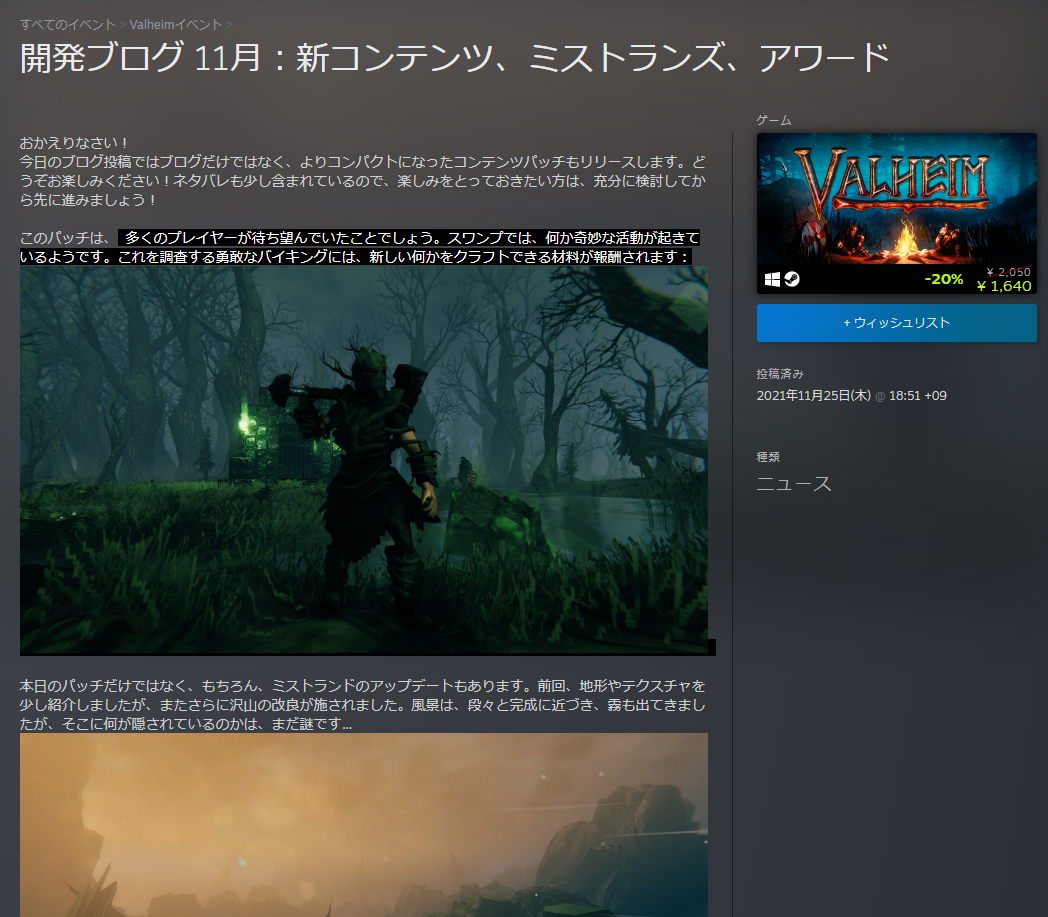
Task: Click the ゲーム section label
Action: pos(773,120)
